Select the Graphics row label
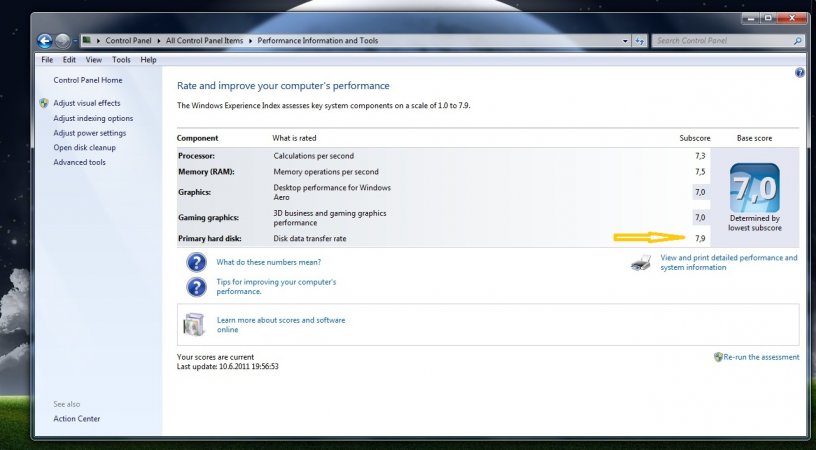This screenshot has height=450, width=816. (x=195, y=192)
